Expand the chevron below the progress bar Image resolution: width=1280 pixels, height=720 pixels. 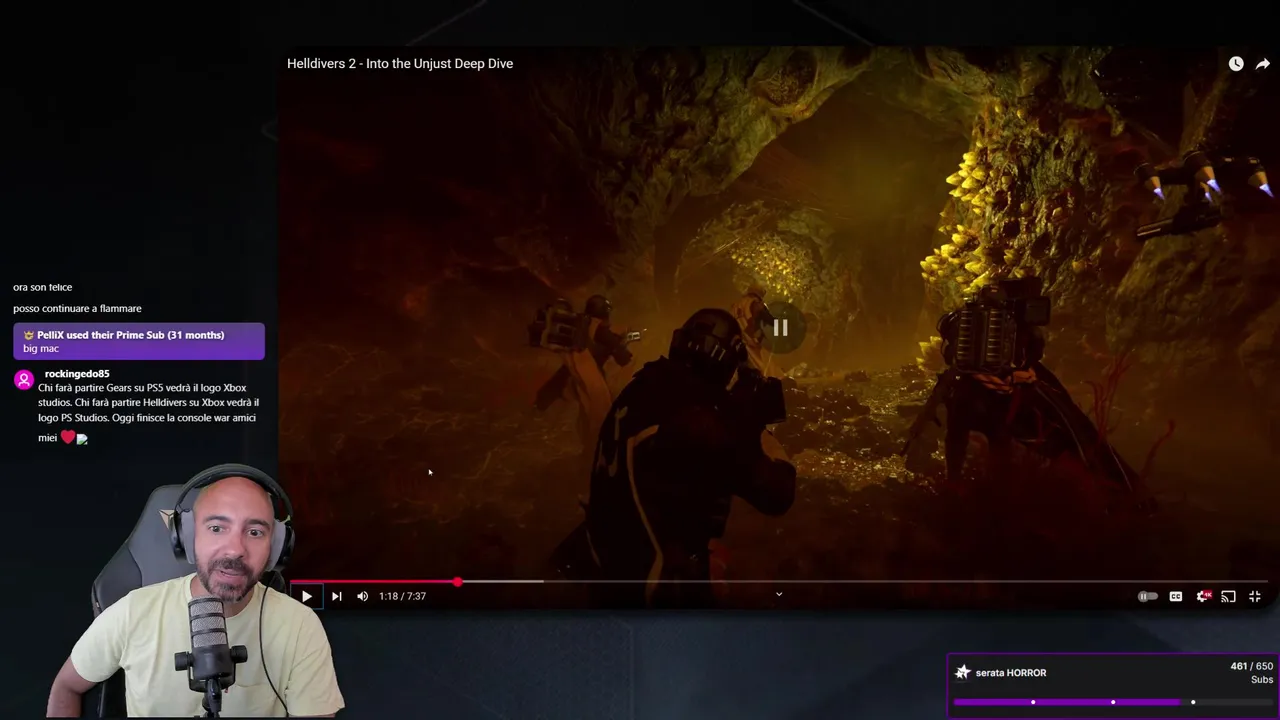tap(779, 594)
